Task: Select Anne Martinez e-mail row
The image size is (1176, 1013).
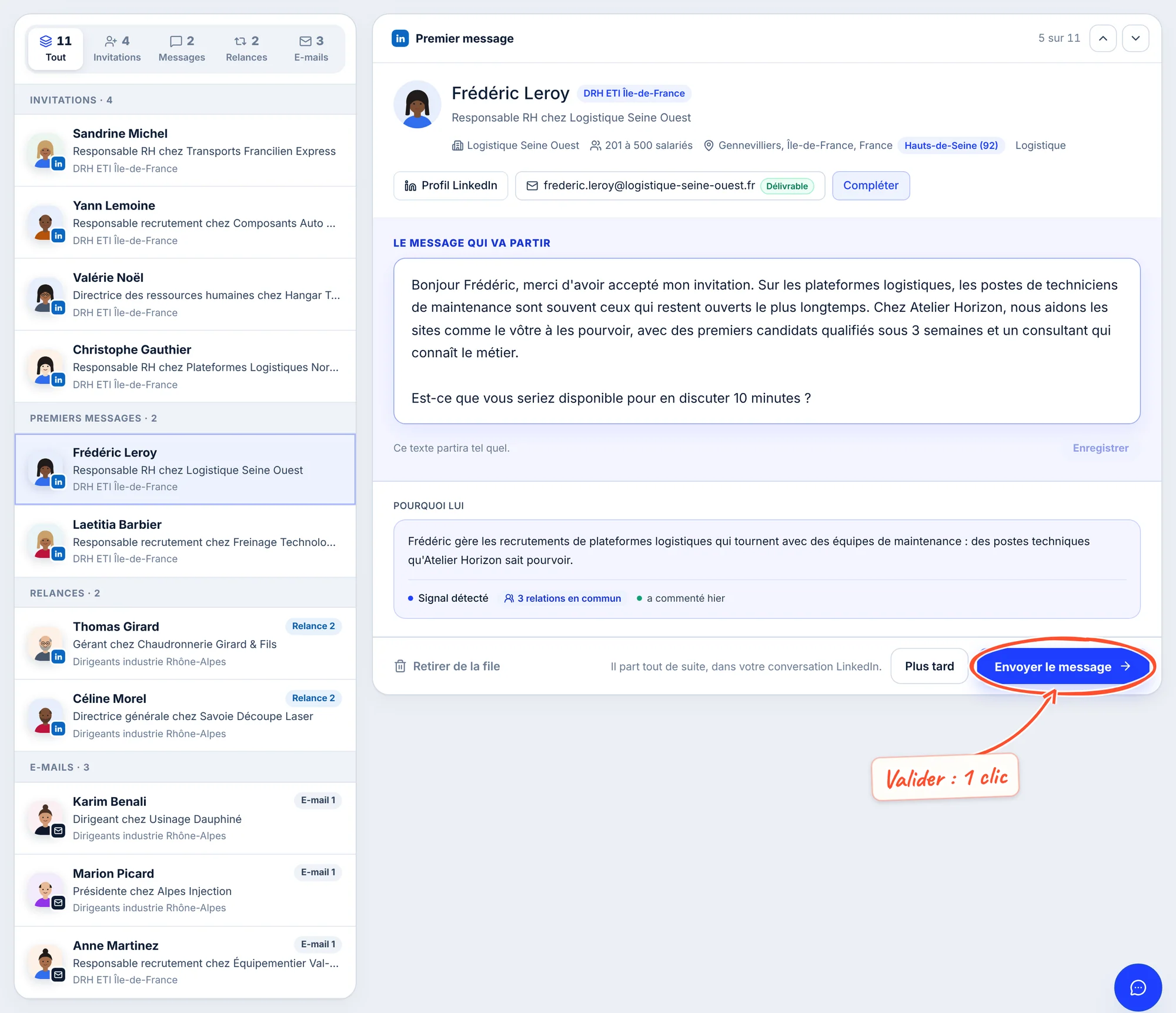Action: (x=185, y=962)
